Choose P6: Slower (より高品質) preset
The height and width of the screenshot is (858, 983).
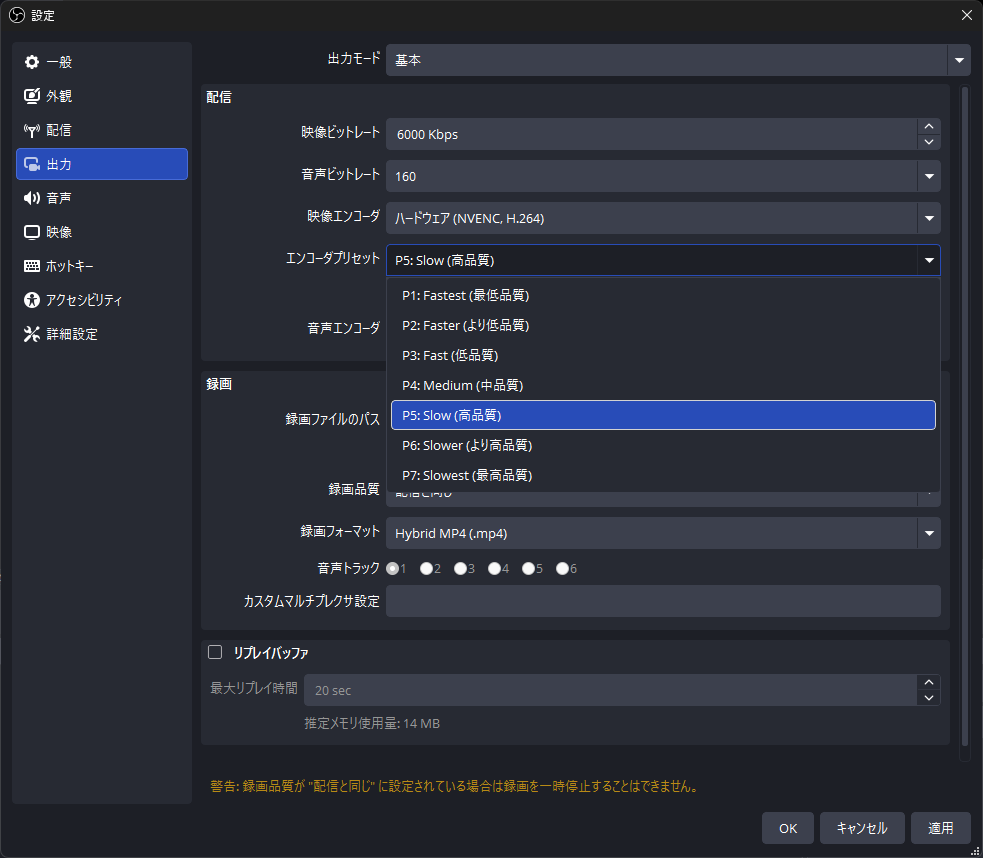(663, 446)
